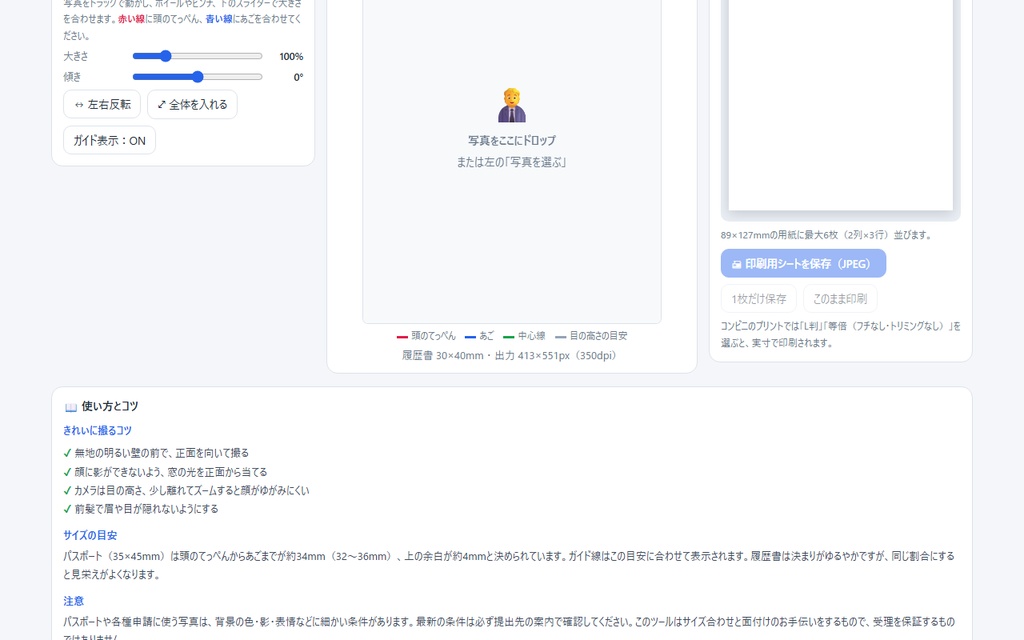Click the 全体を入れる fit button
Screen dimensions: 1024x640
[x=192, y=104]
